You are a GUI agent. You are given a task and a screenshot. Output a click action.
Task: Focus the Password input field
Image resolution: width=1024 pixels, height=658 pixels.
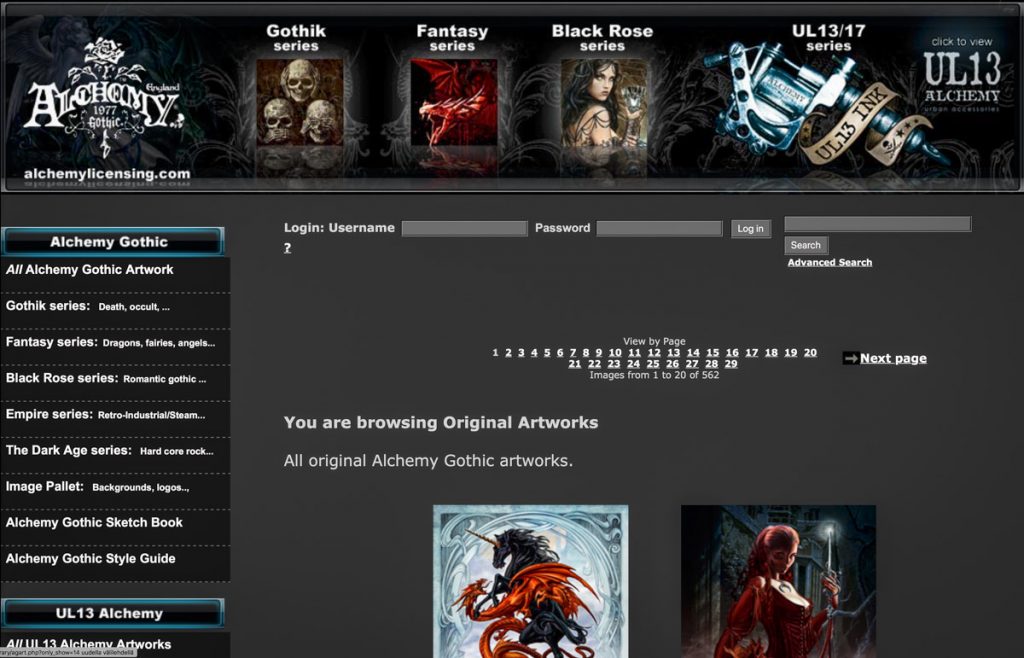[x=659, y=228]
